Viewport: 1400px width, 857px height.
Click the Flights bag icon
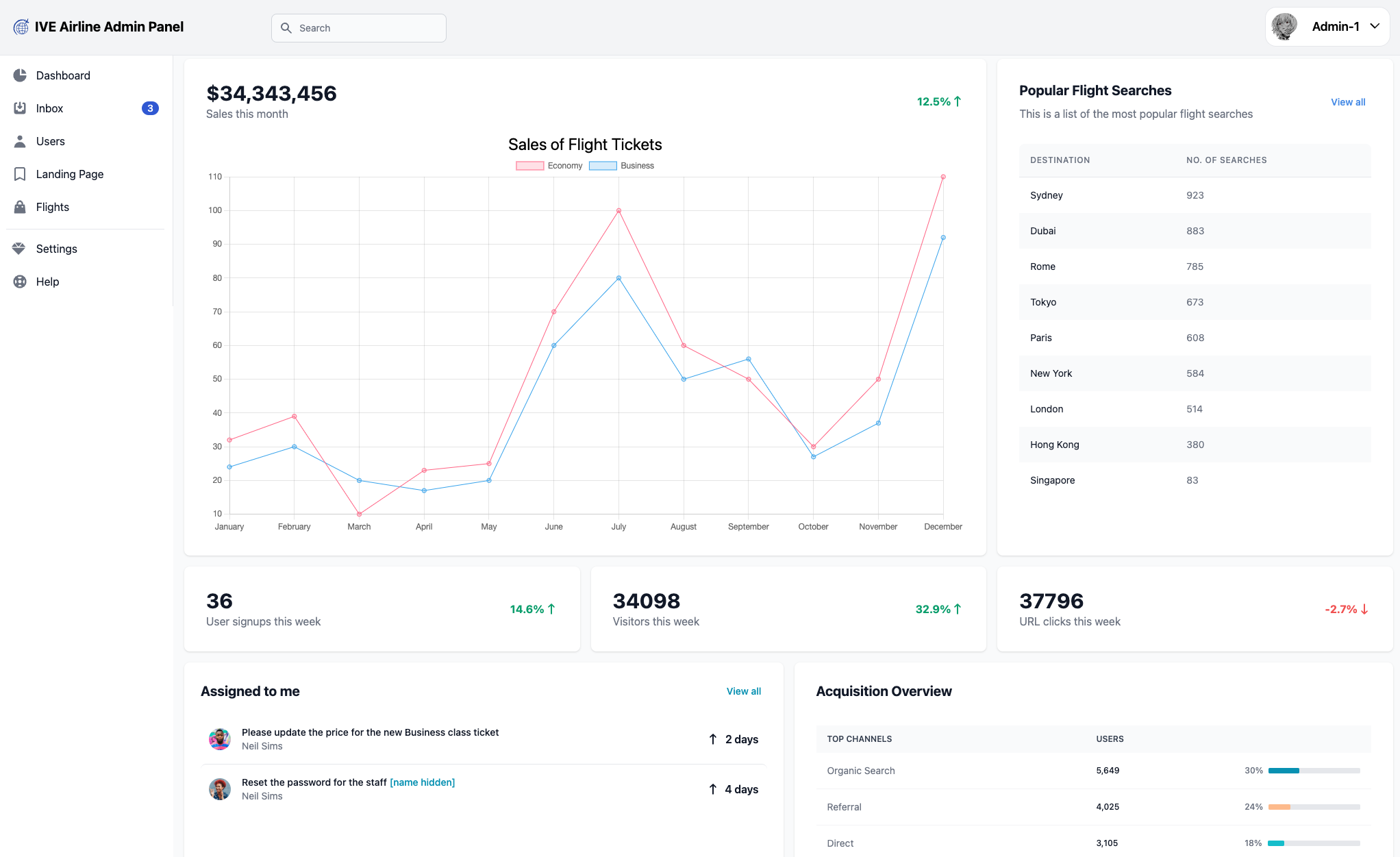pyautogui.click(x=20, y=207)
